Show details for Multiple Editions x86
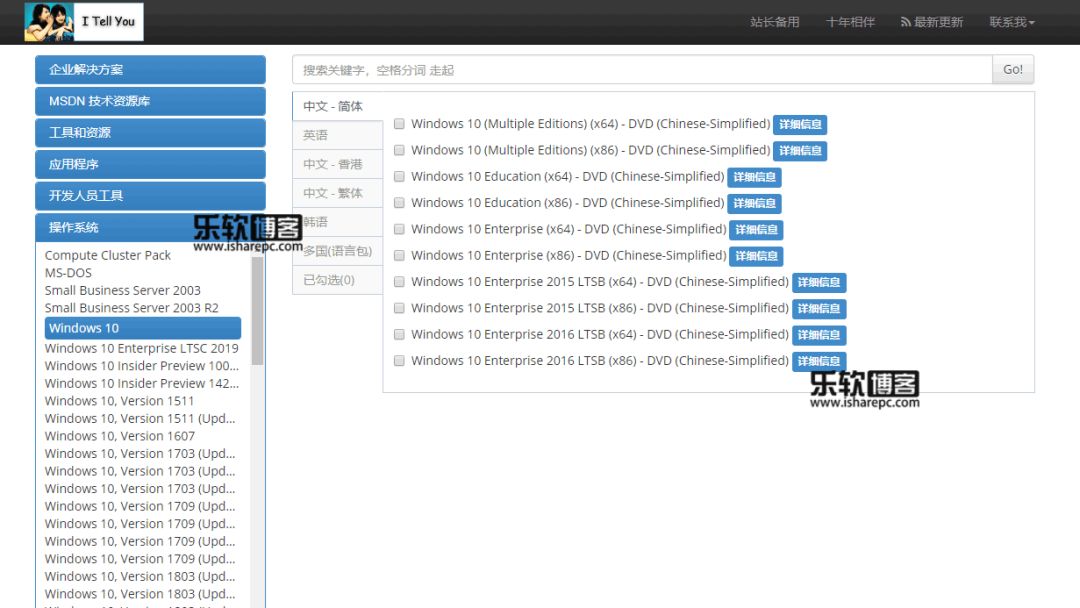The height and width of the screenshot is (608, 1080). pyautogui.click(x=800, y=151)
